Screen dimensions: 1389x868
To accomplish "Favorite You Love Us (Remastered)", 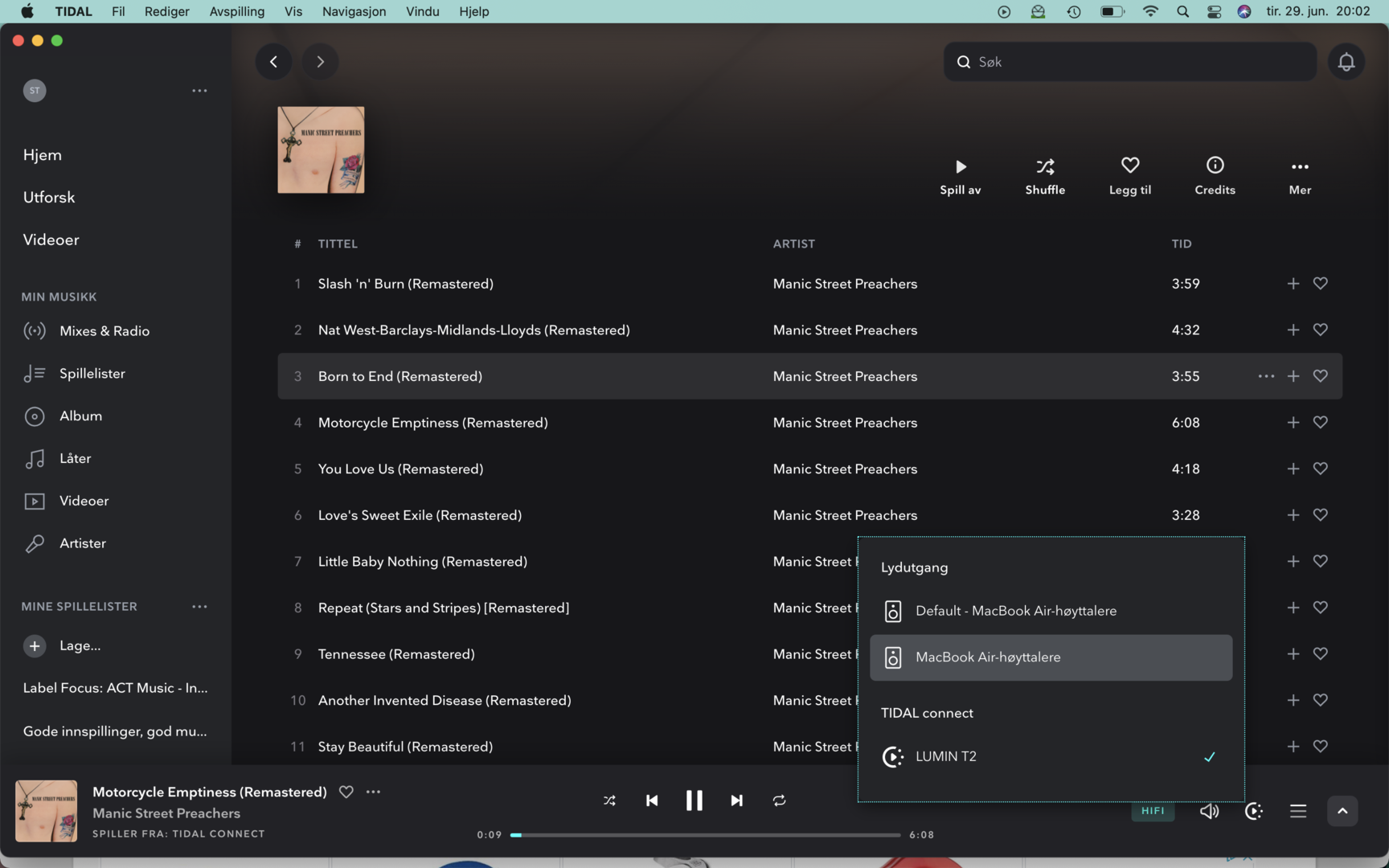I will 1320,469.
